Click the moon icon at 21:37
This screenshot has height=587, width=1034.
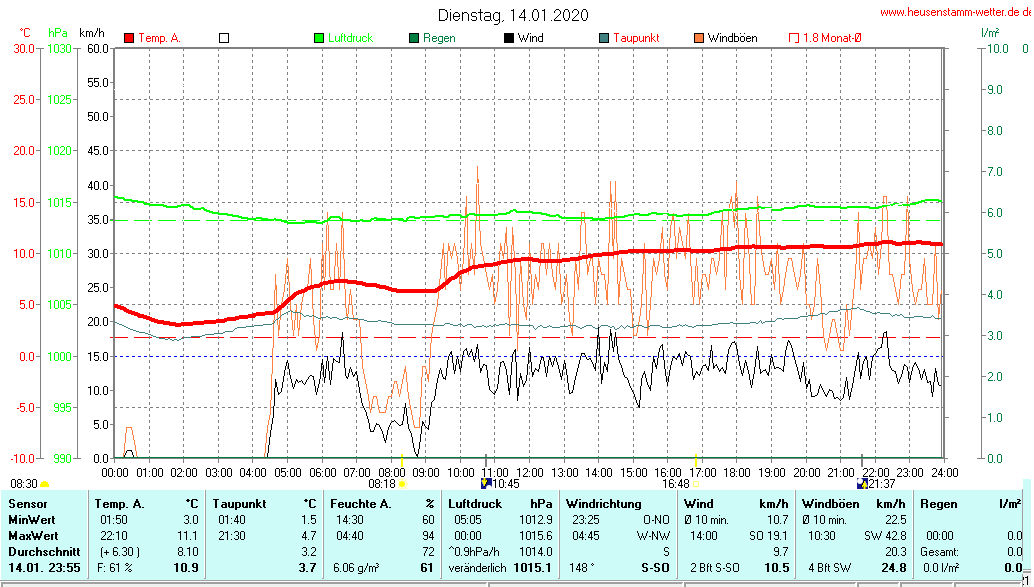coord(862,483)
